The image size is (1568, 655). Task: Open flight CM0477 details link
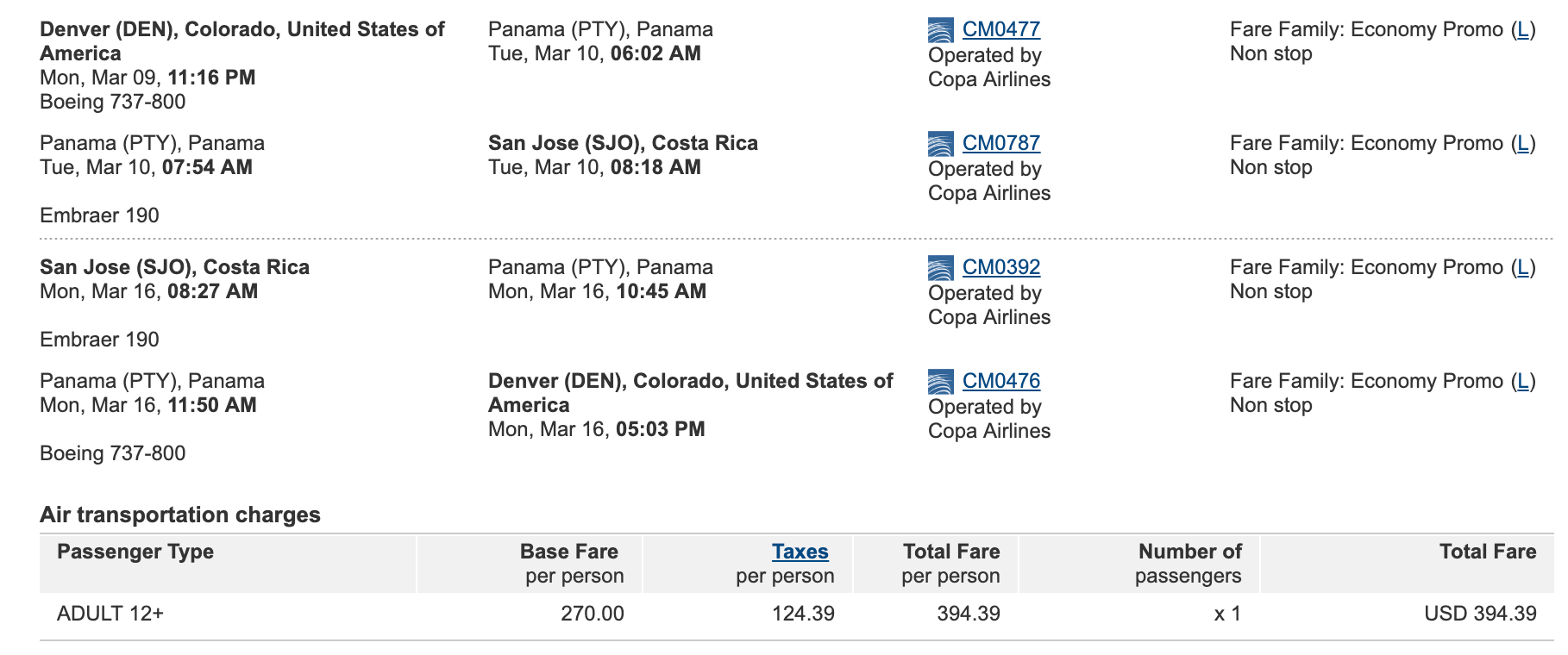point(1000,29)
